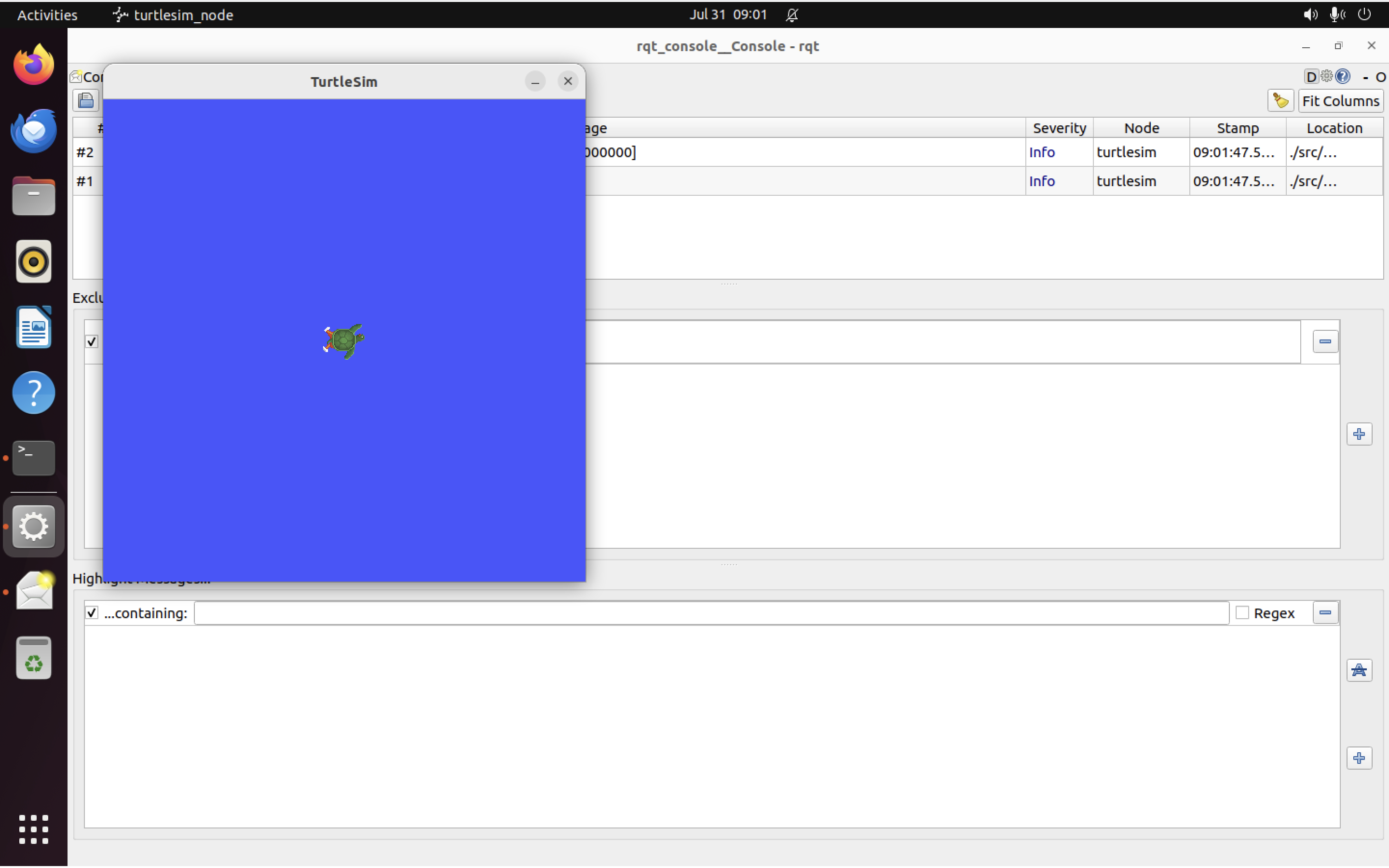The height and width of the screenshot is (868, 1389).
Task: Open the Terminal from the dock
Action: click(x=33, y=458)
